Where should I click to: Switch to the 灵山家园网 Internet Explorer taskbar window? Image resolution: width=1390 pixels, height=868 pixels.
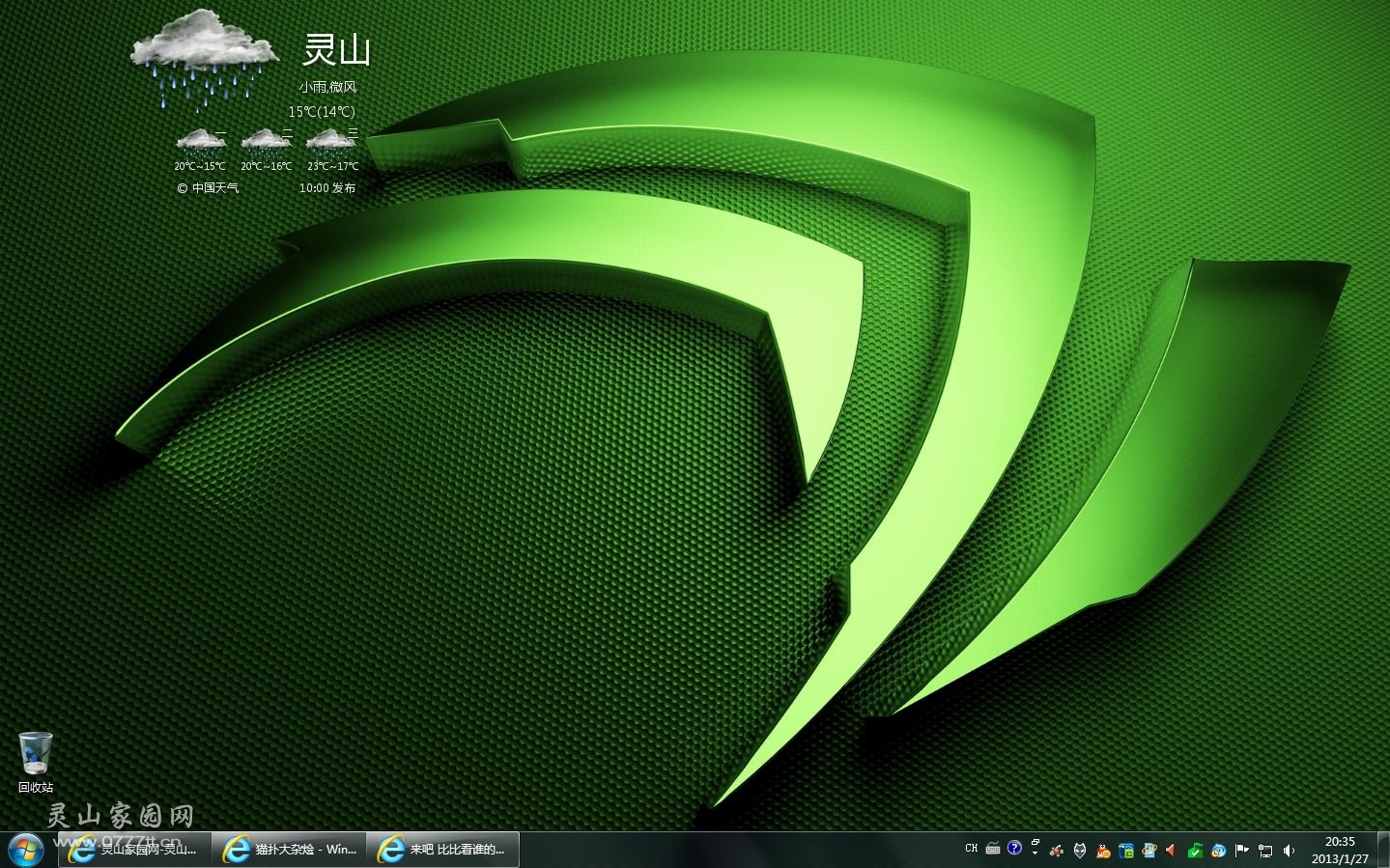[x=134, y=850]
